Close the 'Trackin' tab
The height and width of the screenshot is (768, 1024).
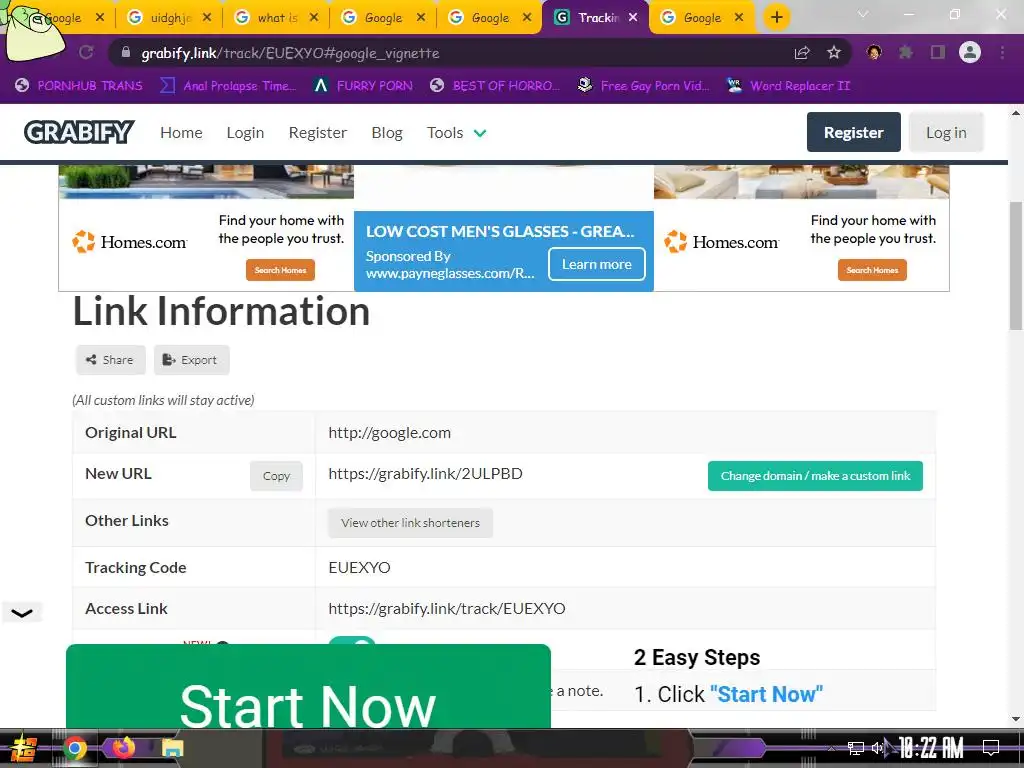pos(633,18)
